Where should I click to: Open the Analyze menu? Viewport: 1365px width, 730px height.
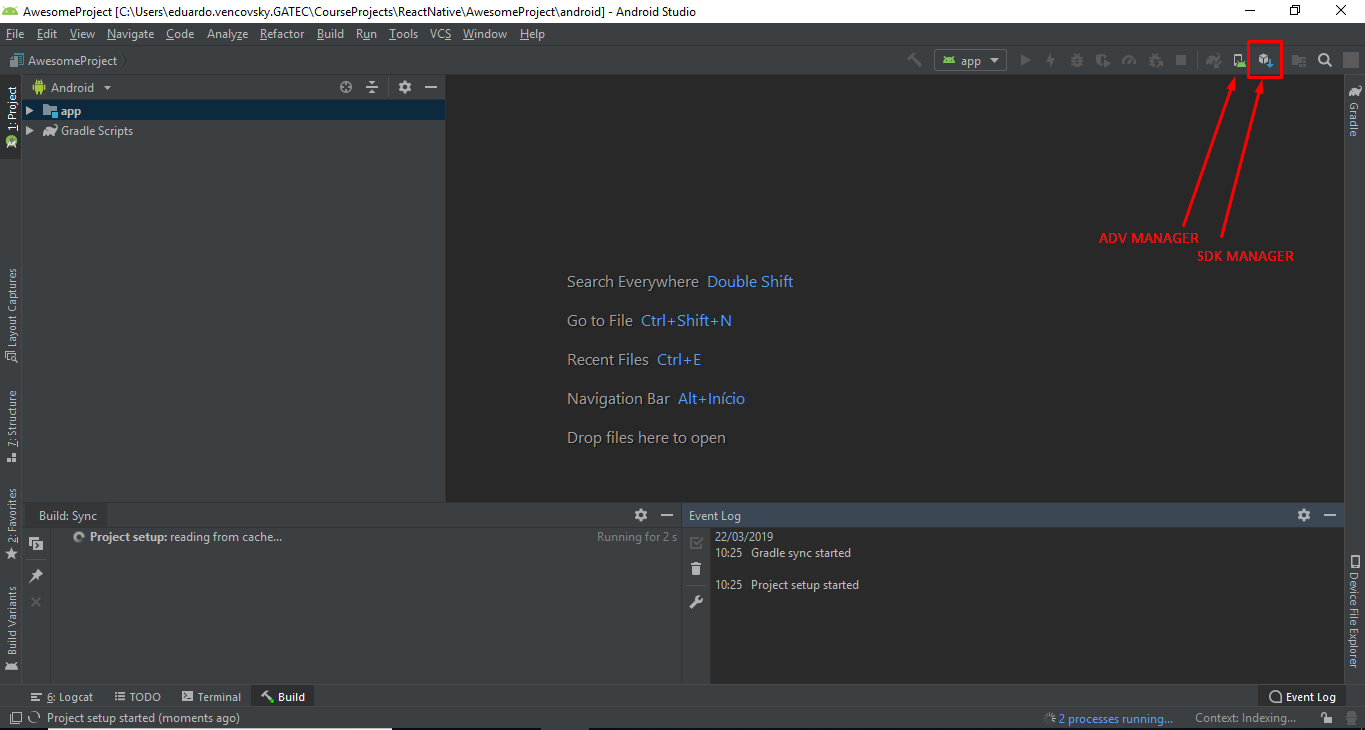(x=227, y=34)
